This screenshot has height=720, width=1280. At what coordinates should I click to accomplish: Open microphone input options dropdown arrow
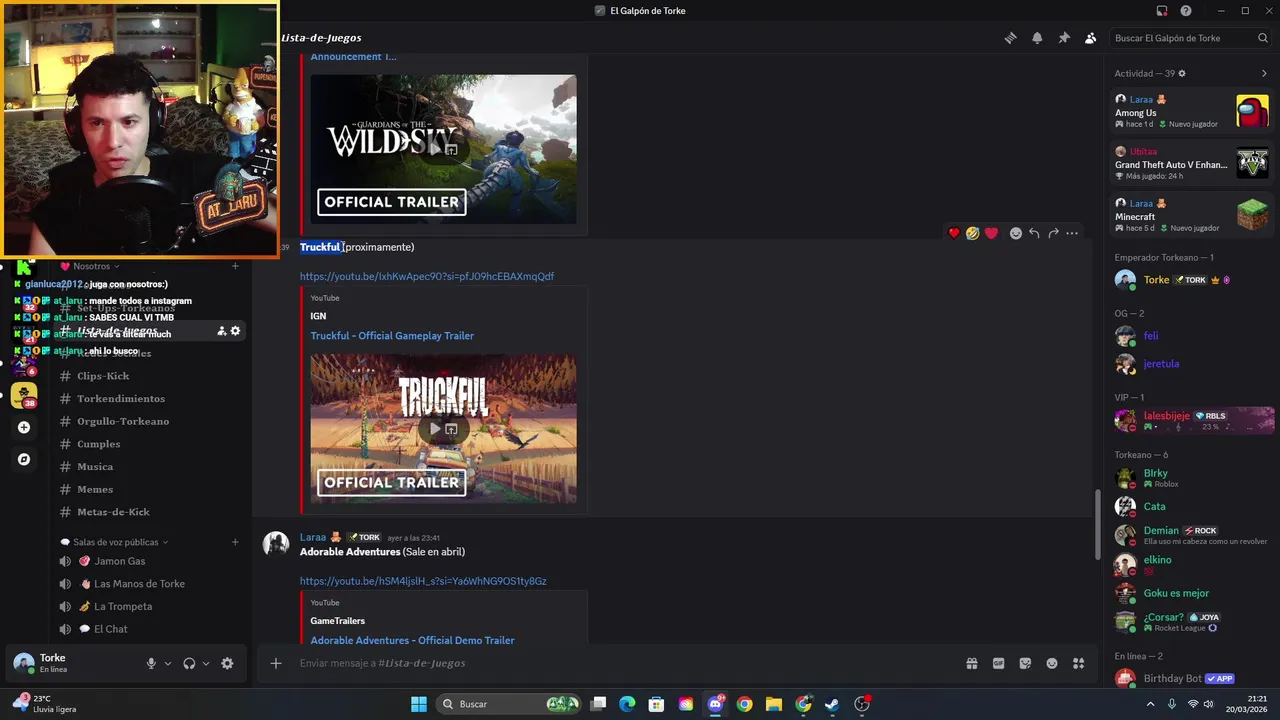(167, 664)
